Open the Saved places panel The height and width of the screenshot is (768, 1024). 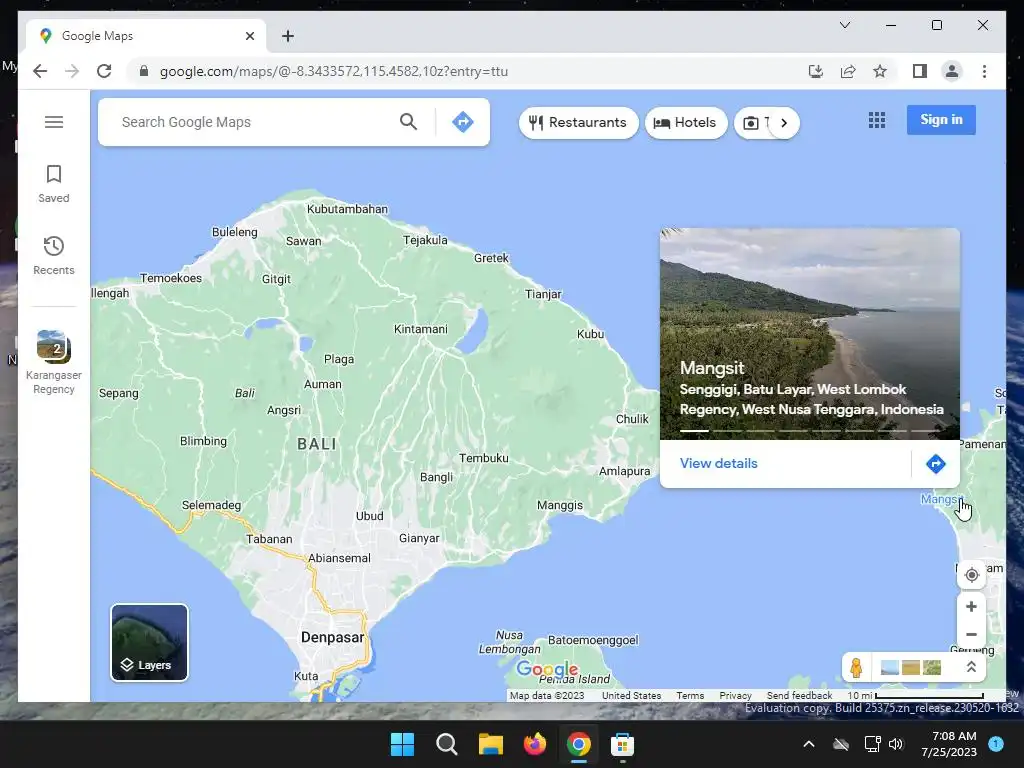point(54,184)
